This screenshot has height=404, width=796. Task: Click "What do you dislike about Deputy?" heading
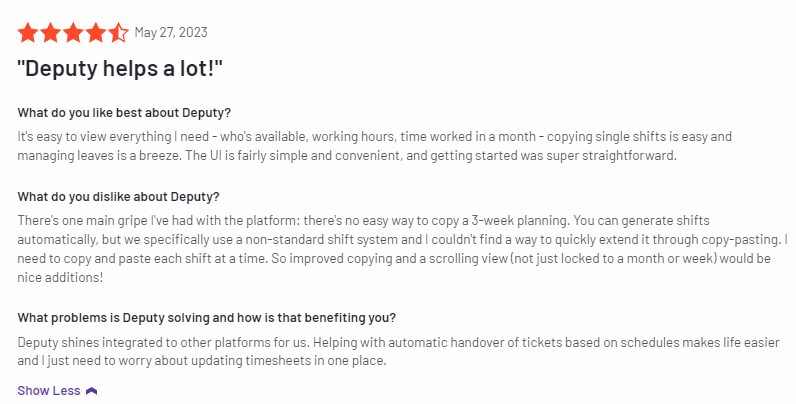(118, 197)
